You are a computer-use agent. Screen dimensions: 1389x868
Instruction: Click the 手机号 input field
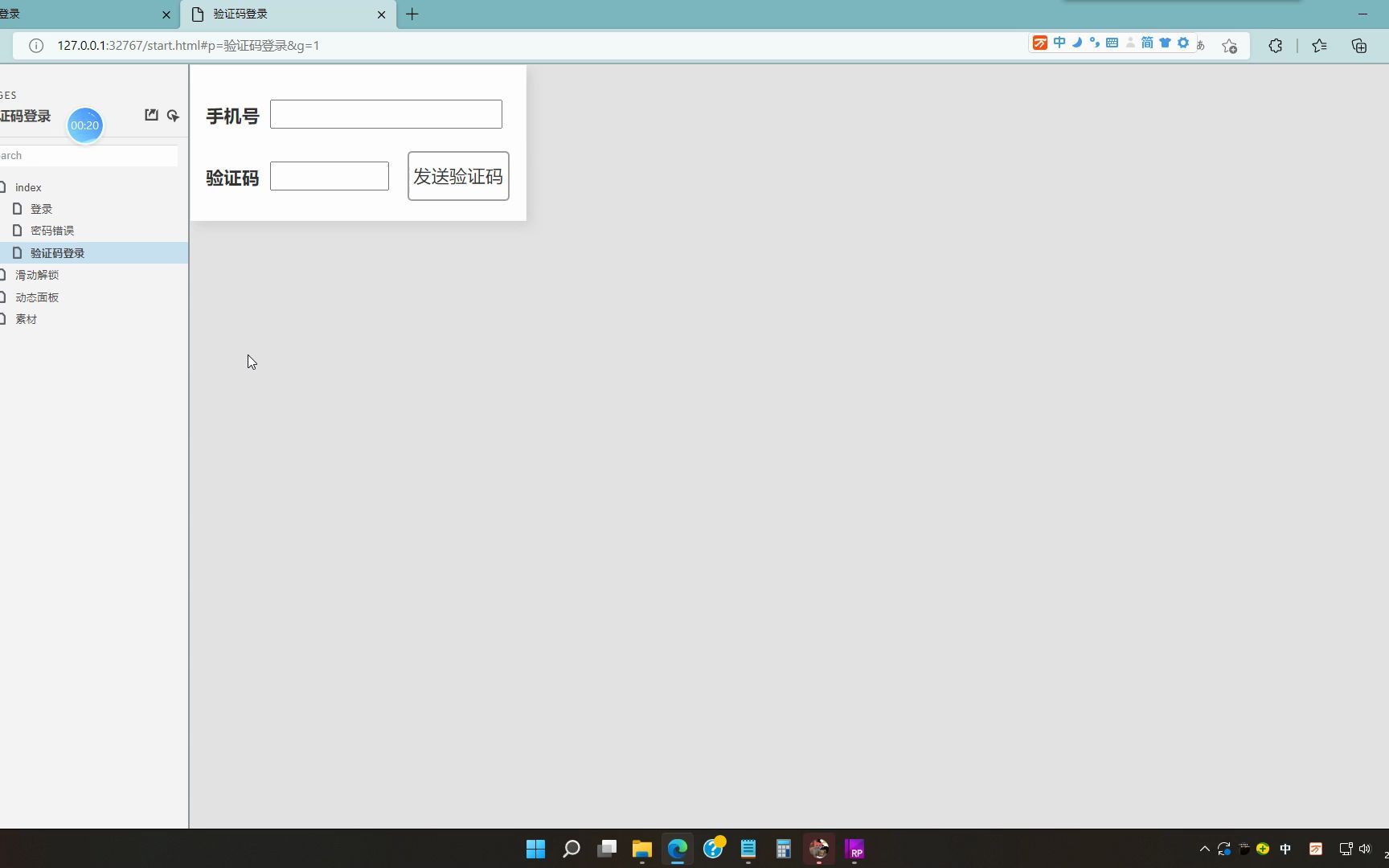tap(386, 113)
